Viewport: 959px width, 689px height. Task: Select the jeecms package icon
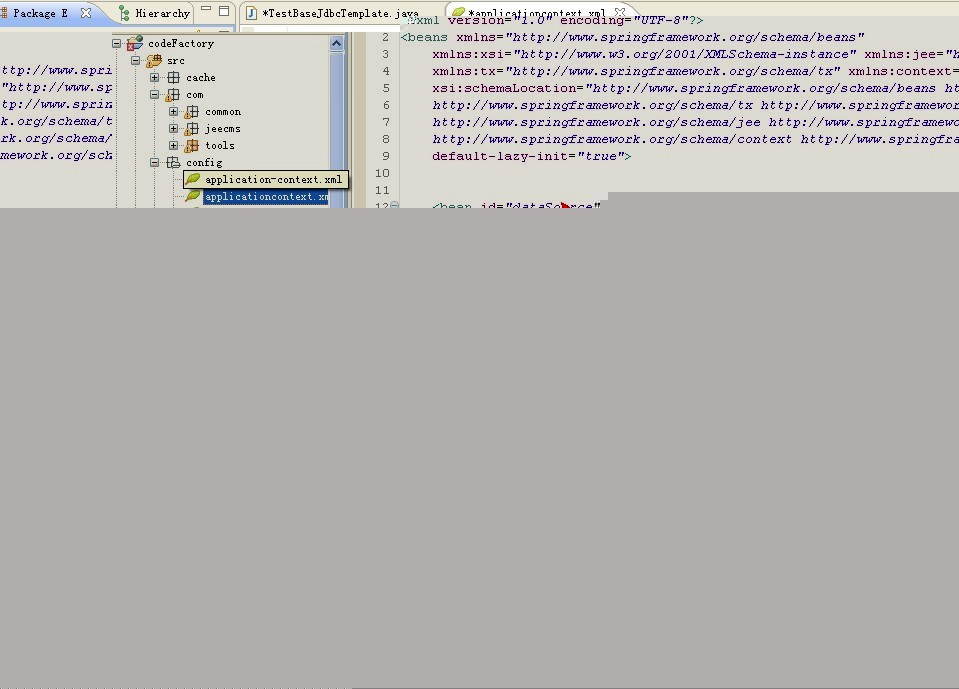(x=191, y=128)
